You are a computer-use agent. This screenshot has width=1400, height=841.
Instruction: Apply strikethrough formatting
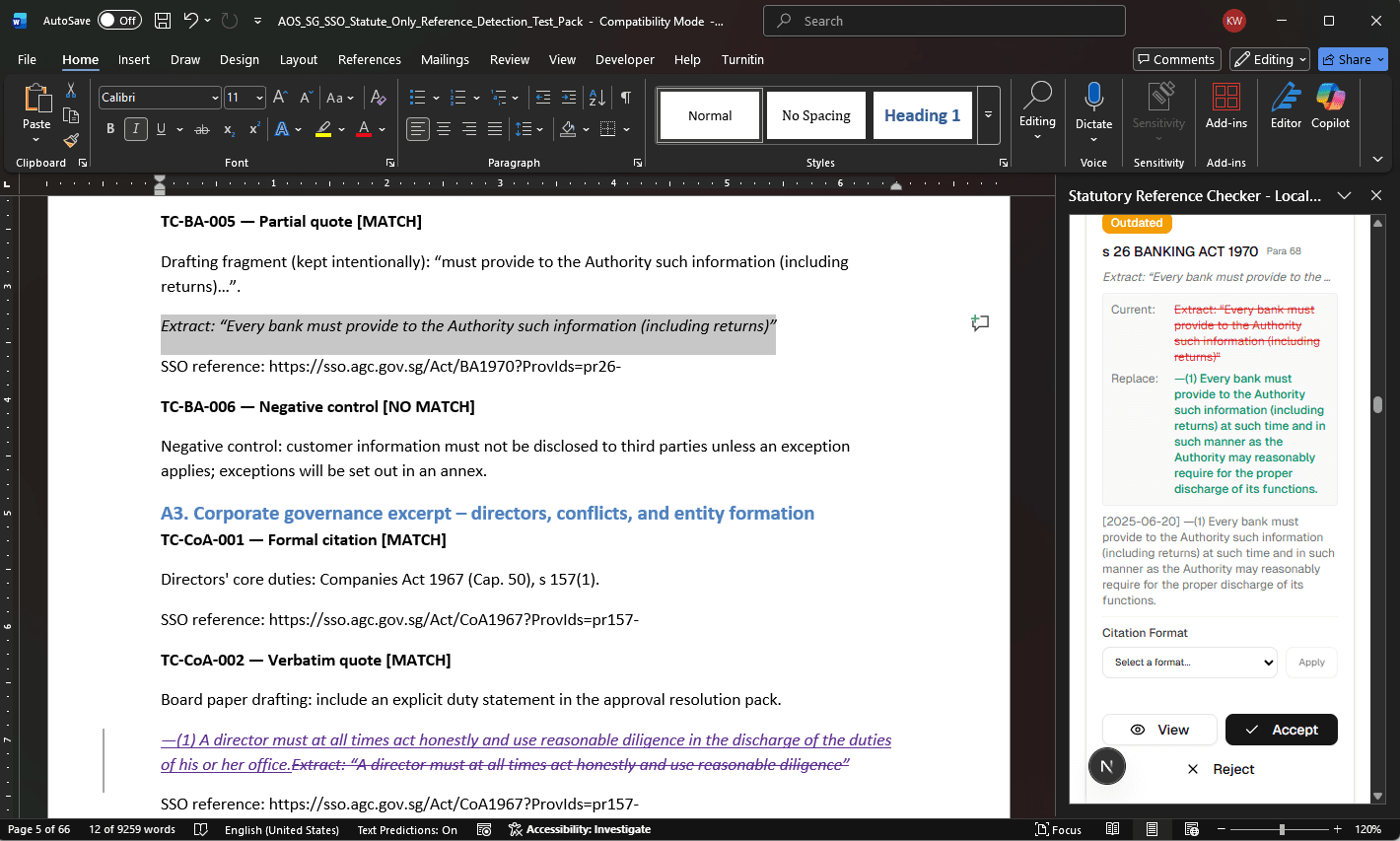point(202,129)
